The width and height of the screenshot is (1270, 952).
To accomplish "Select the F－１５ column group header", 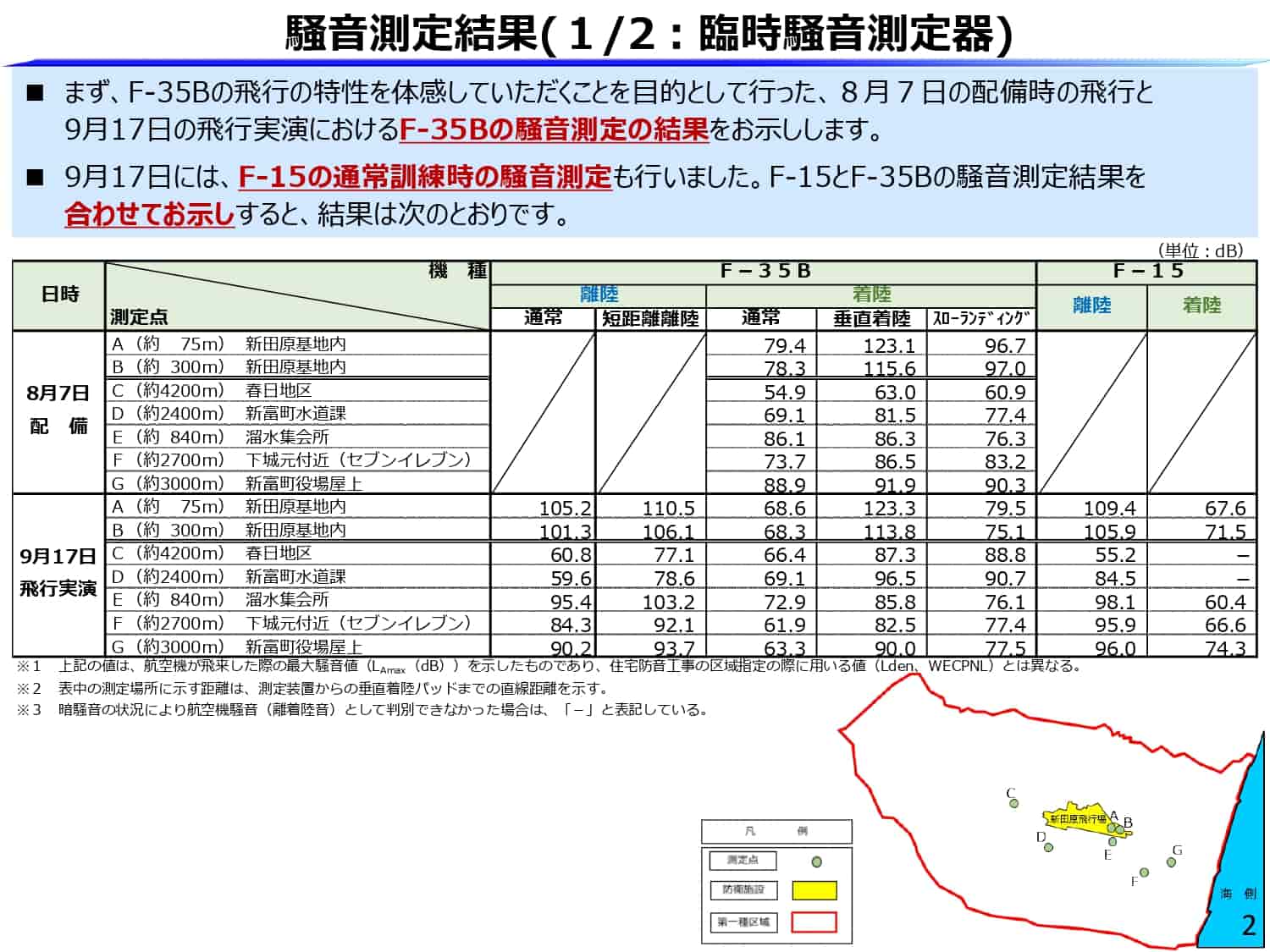I will 1146,272.
